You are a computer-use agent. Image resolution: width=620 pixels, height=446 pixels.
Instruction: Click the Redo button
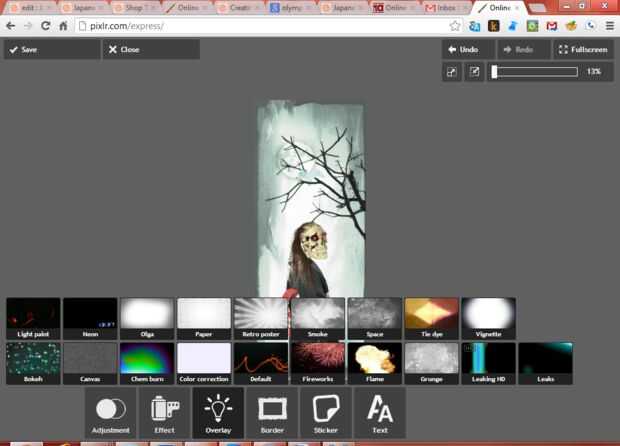524,49
